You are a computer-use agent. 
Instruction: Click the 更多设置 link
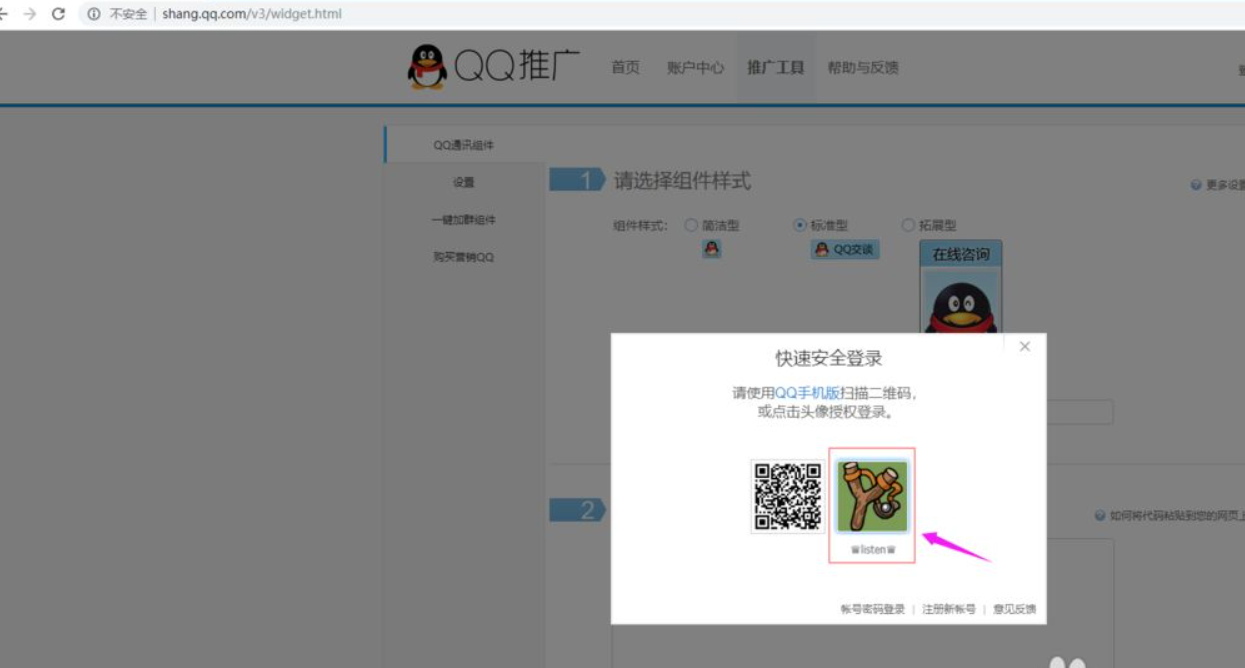click(x=1225, y=185)
